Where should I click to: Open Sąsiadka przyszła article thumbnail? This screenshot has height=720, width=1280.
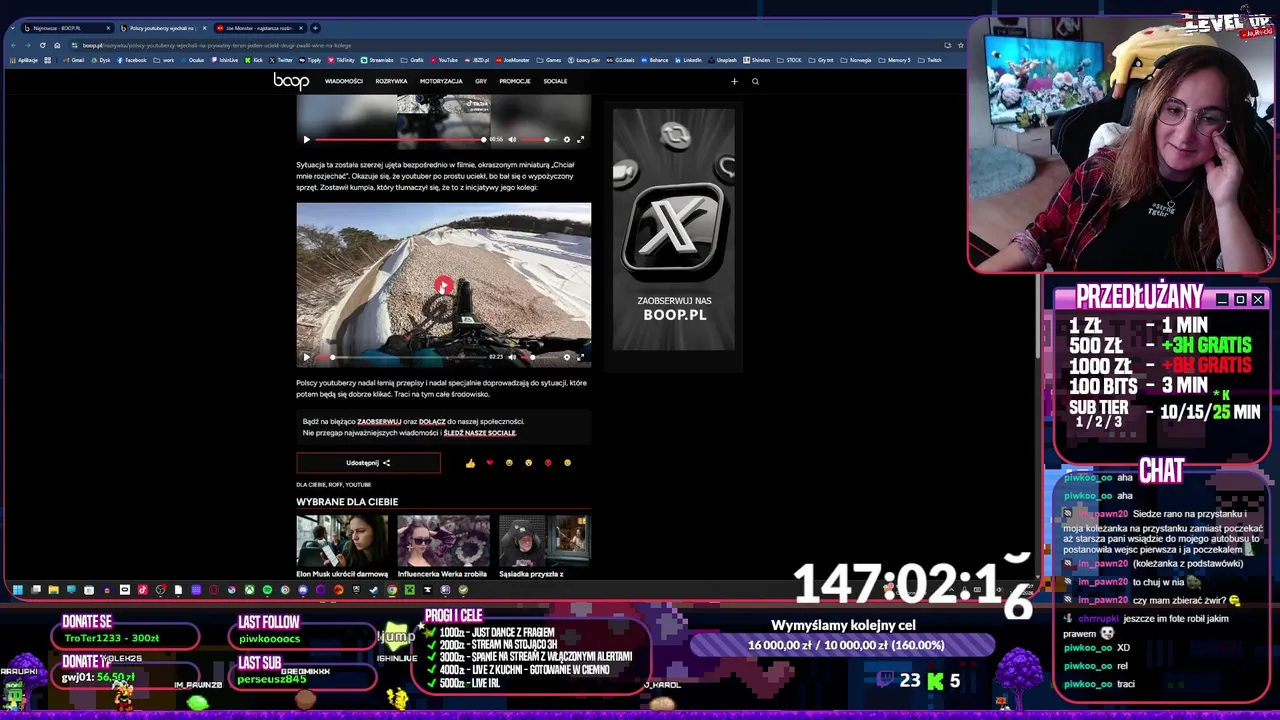(x=544, y=541)
